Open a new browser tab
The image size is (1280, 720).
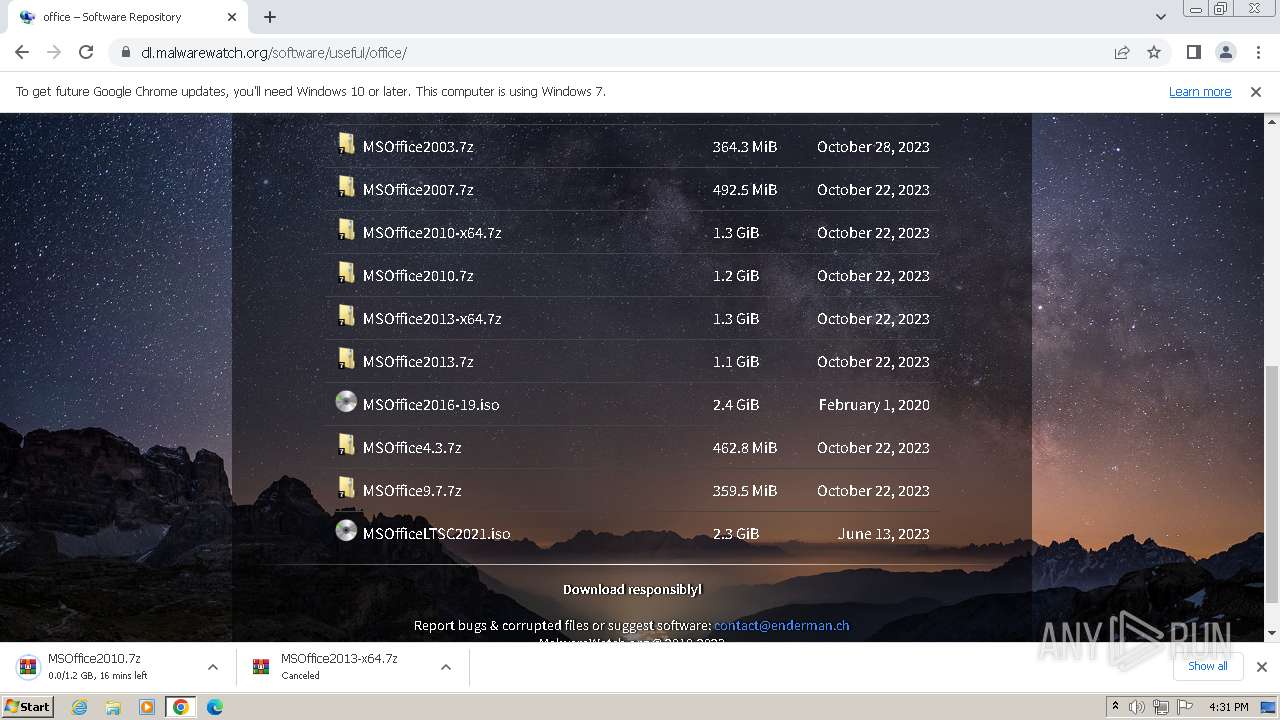click(270, 17)
